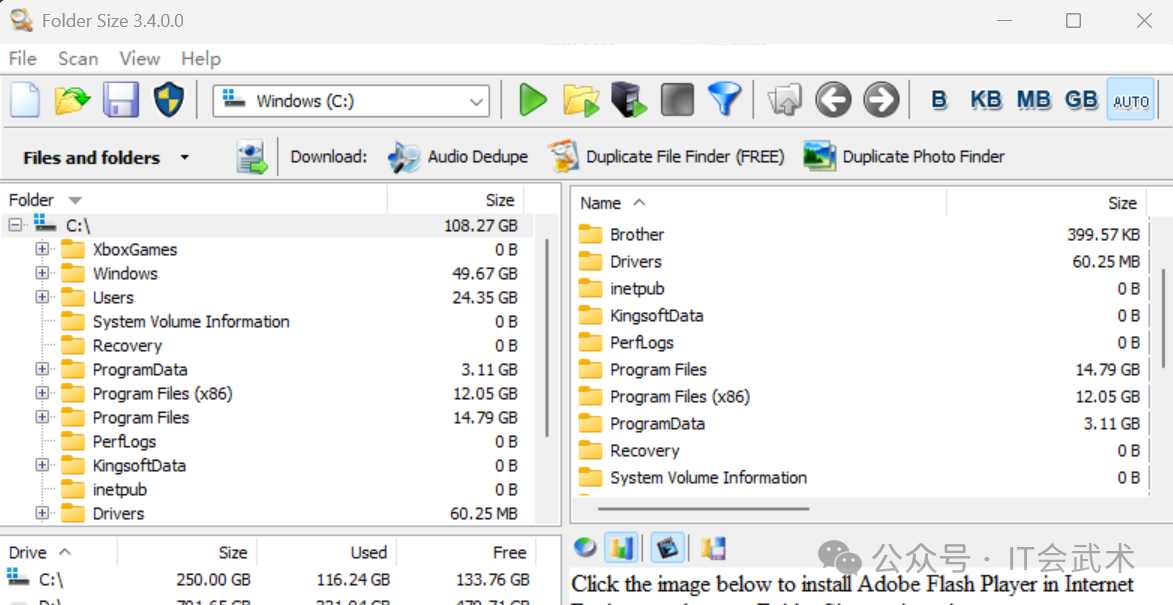Open the Scan menu
Viewport: 1173px width, 605px height.
pyautogui.click(x=78, y=59)
